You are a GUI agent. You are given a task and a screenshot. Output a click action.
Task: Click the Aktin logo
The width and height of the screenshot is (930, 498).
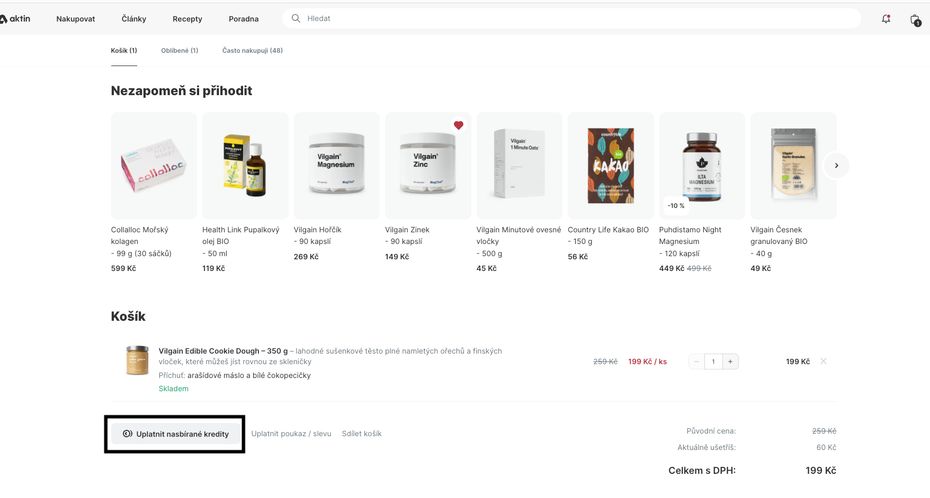[15, 19]
